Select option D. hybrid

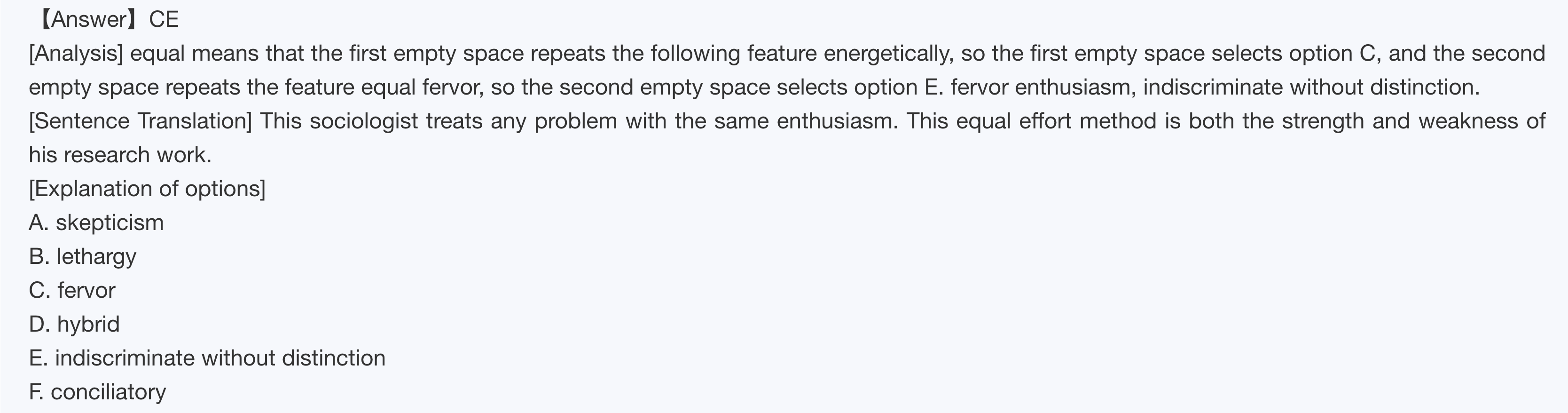pyautogui.click(x=74, y=324)
